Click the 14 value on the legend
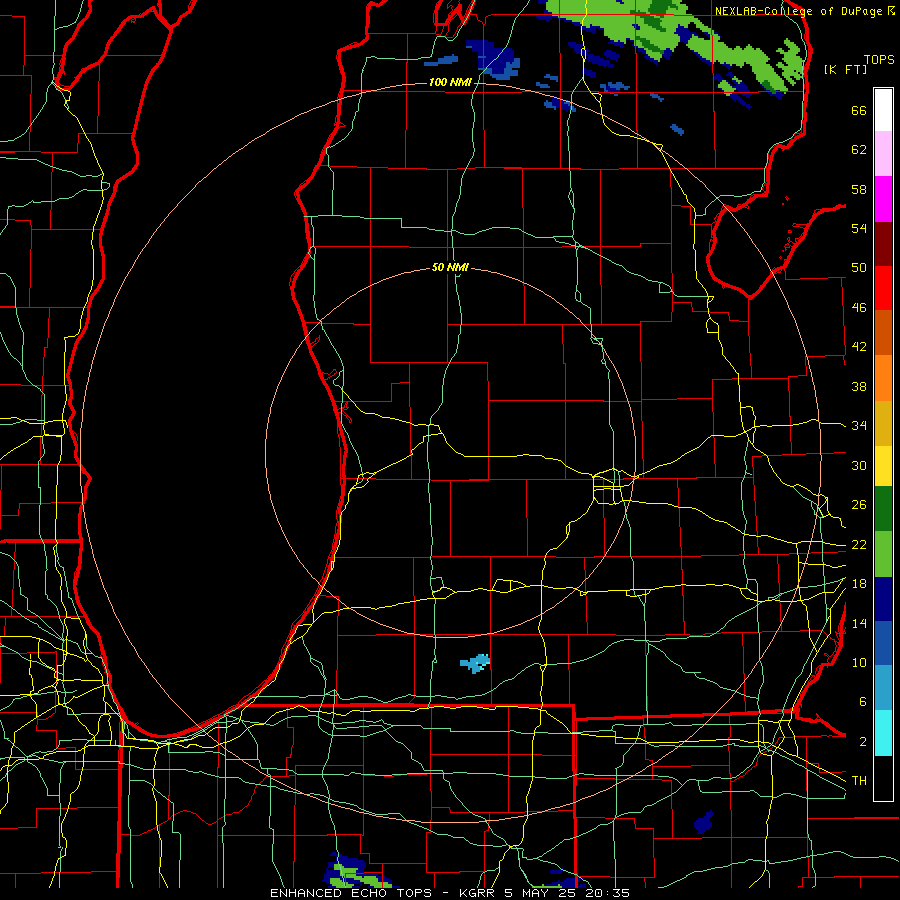900x900 pixels. click(859, 623)
